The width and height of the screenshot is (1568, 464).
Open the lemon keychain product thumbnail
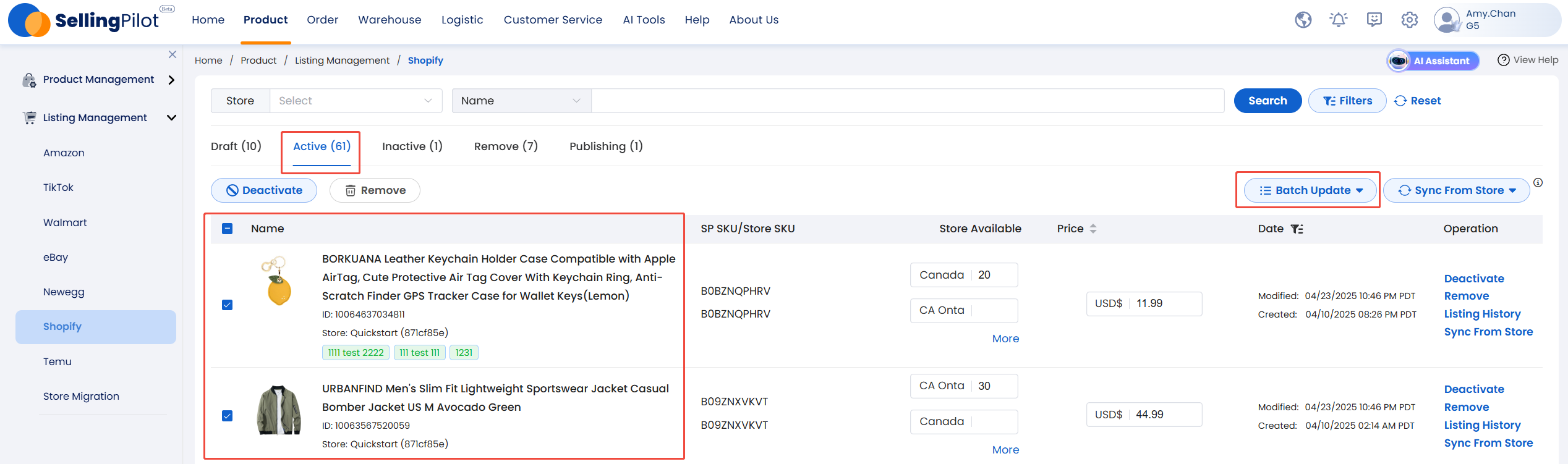[x=279, y=281]
